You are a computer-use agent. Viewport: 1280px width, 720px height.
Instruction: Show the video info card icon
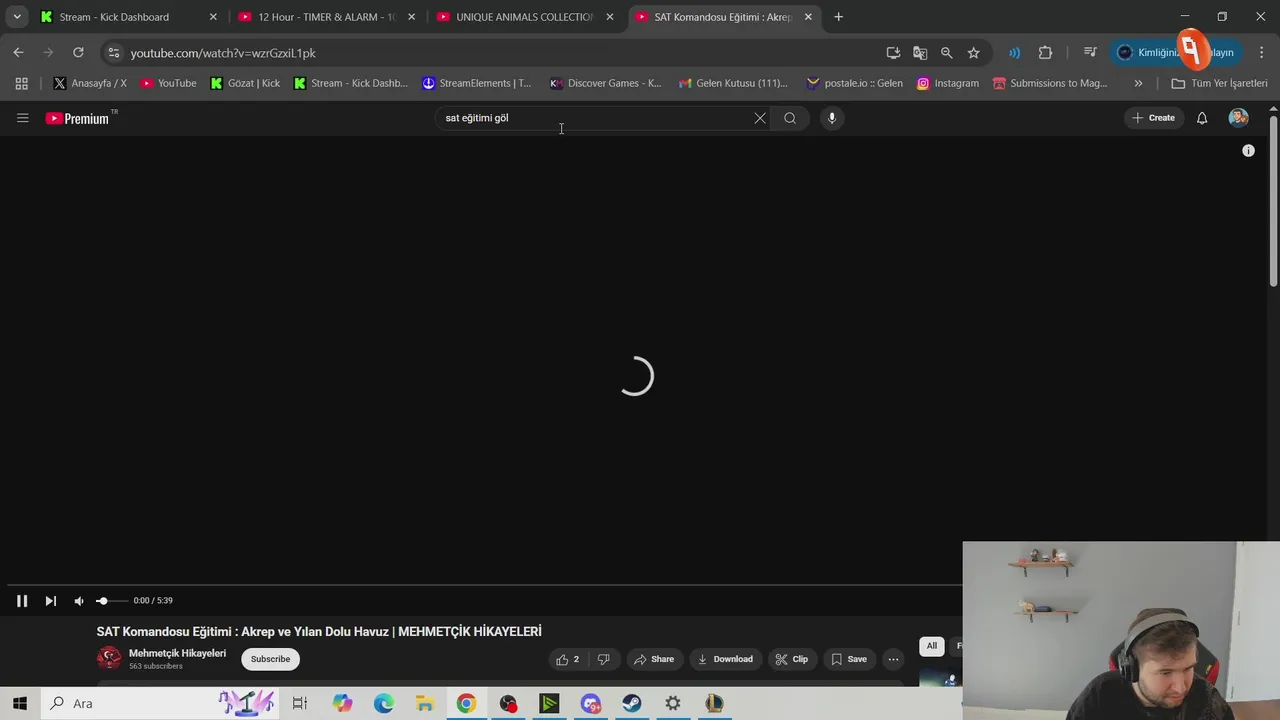click(x=1248, y=151)
